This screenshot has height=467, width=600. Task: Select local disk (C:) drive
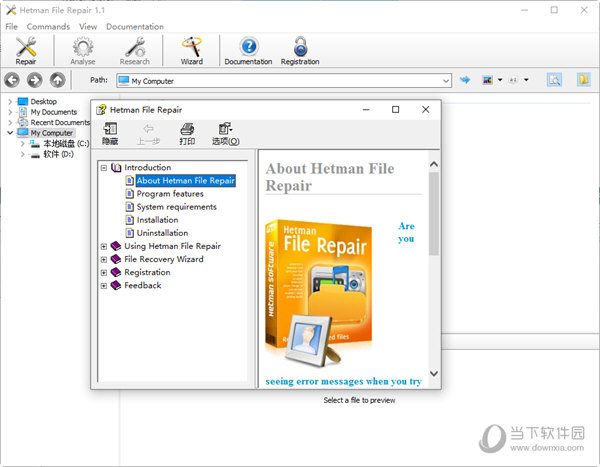point(66,144)
